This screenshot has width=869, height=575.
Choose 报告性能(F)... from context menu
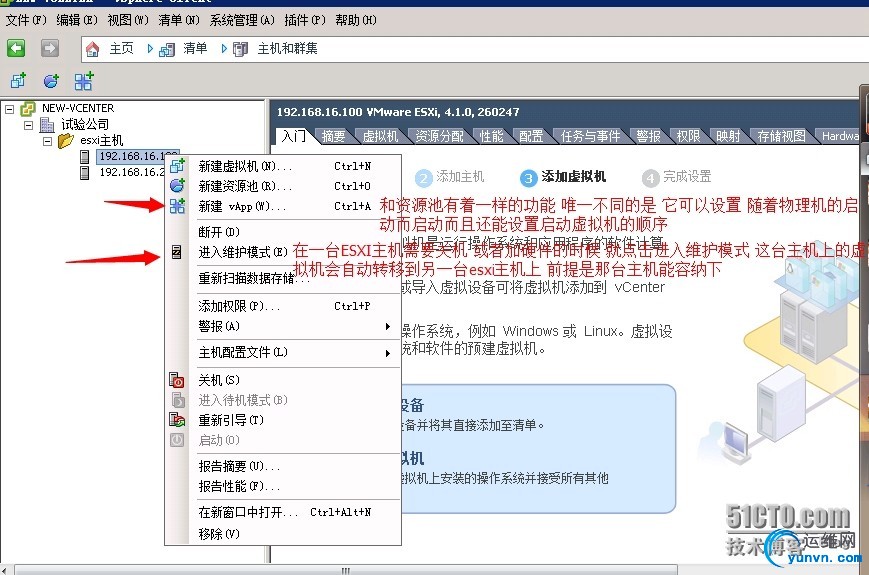[283, 486]
